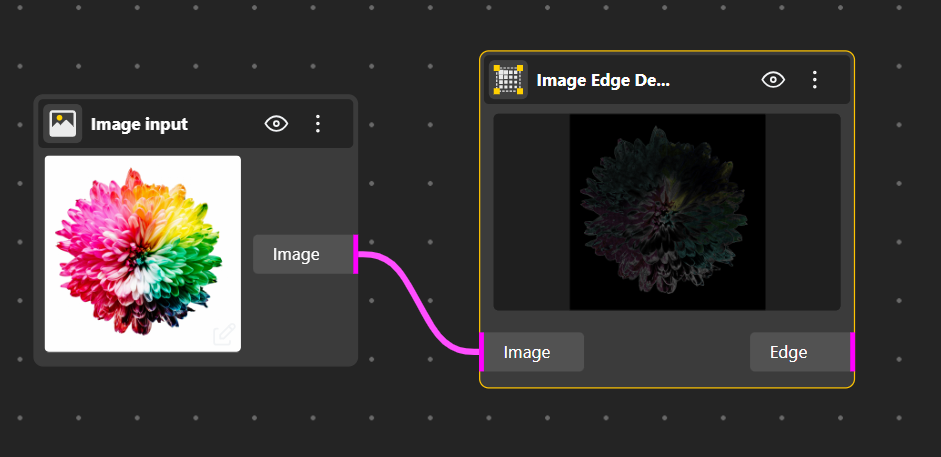Toggle the eye icon on Image input node
The image size is (941, 457).
tap(276, 124)
